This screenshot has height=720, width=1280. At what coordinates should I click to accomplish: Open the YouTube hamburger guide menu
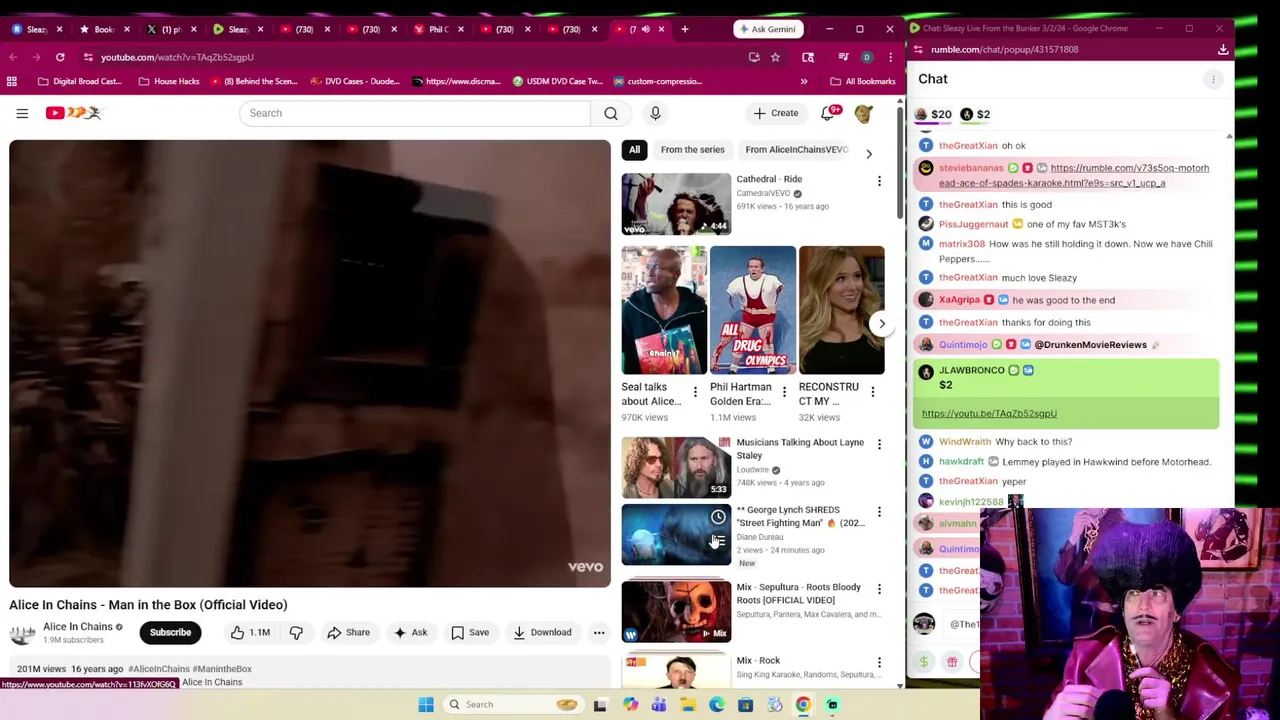click(22, 113)
